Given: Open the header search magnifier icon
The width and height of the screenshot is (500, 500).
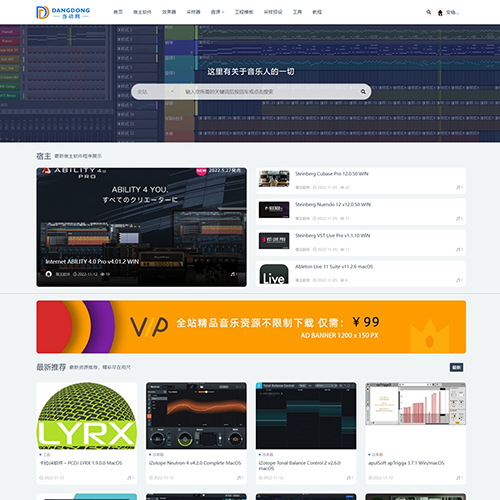Looking at the screenshot, I should [x=429, y=12].
